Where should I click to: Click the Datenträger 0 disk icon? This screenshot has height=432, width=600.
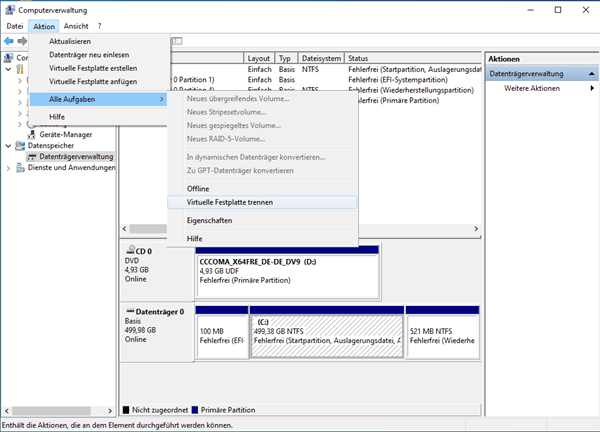pyautogui.click(x=129, y=312)
